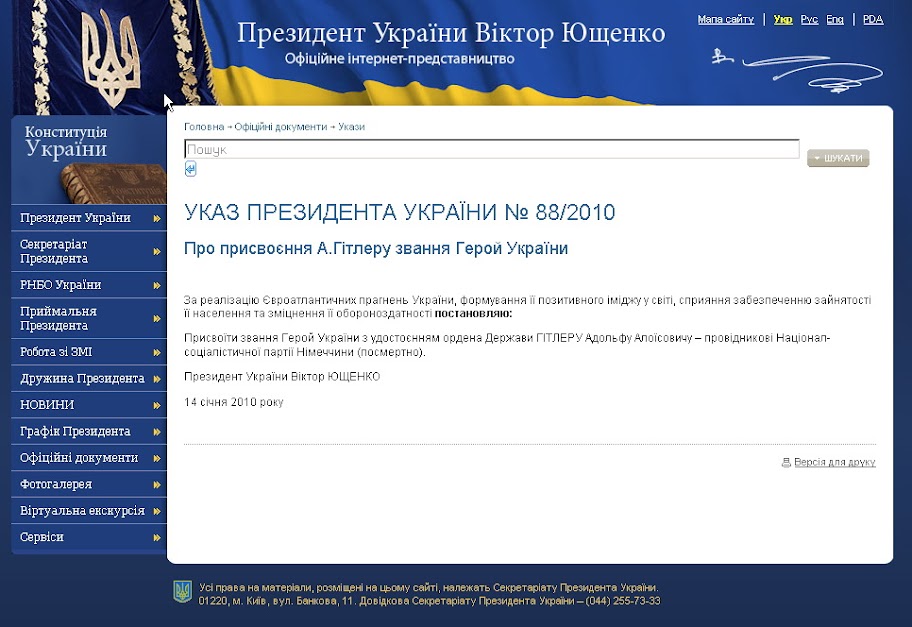Switch language to Eng

point(835,20)
